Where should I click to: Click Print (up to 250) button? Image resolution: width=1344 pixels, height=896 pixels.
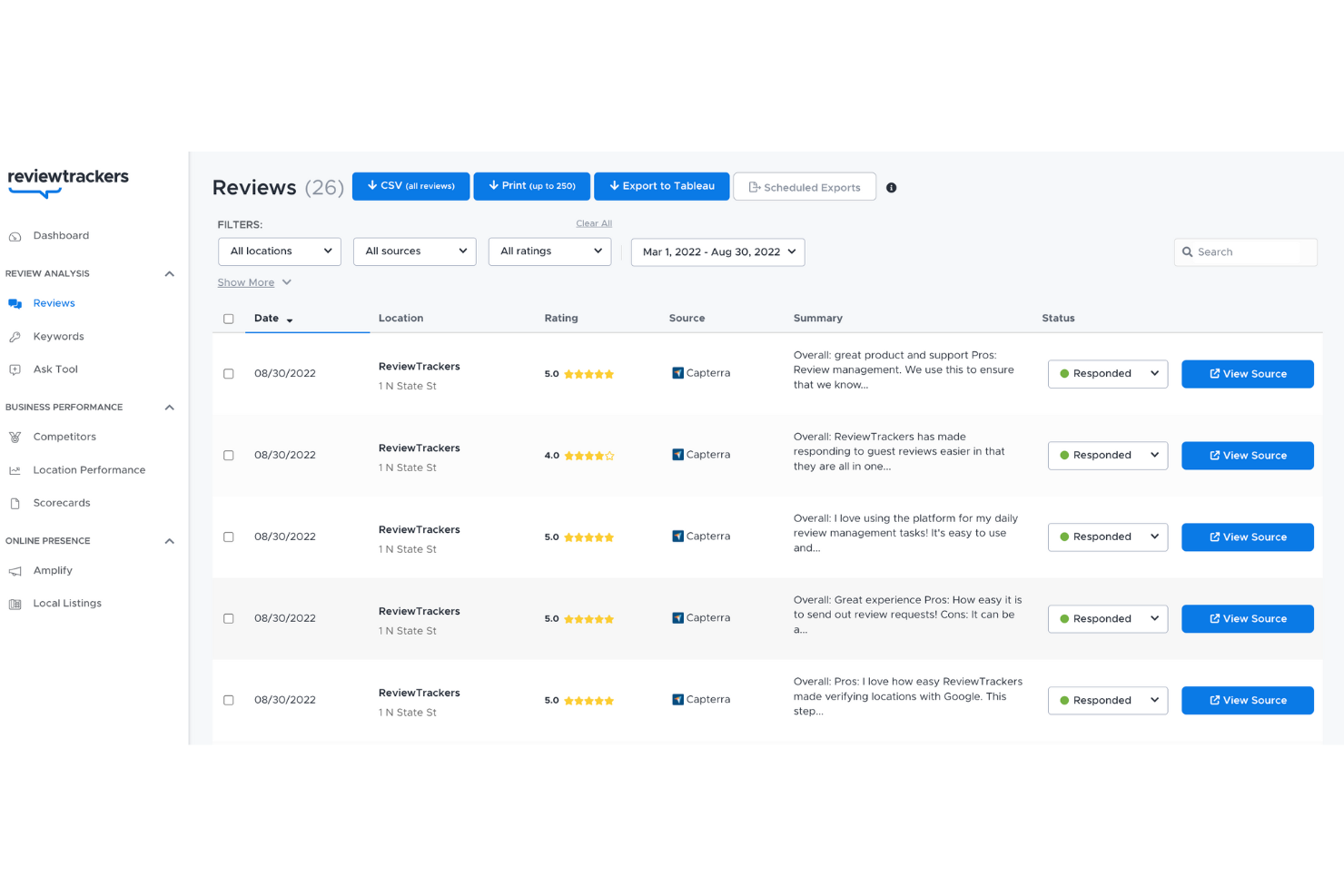coord(532,186)
